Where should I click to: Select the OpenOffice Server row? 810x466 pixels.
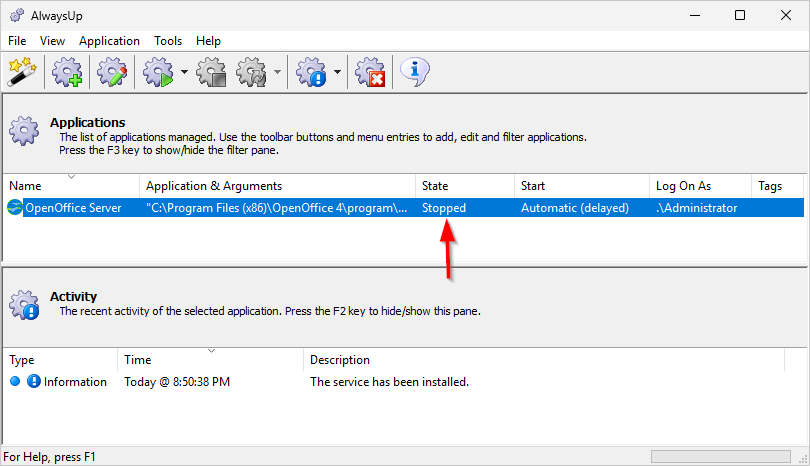[x=405, y=208]
